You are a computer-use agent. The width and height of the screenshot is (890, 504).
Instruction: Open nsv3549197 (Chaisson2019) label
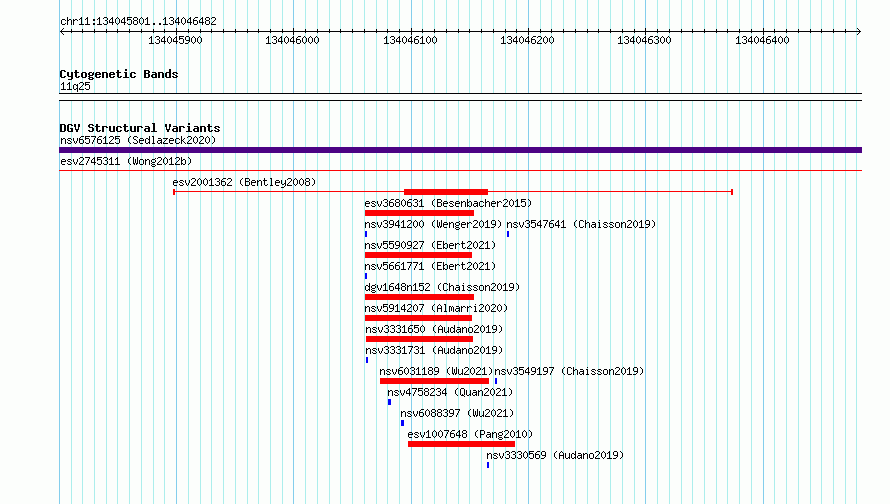click(x=569, y=371)
